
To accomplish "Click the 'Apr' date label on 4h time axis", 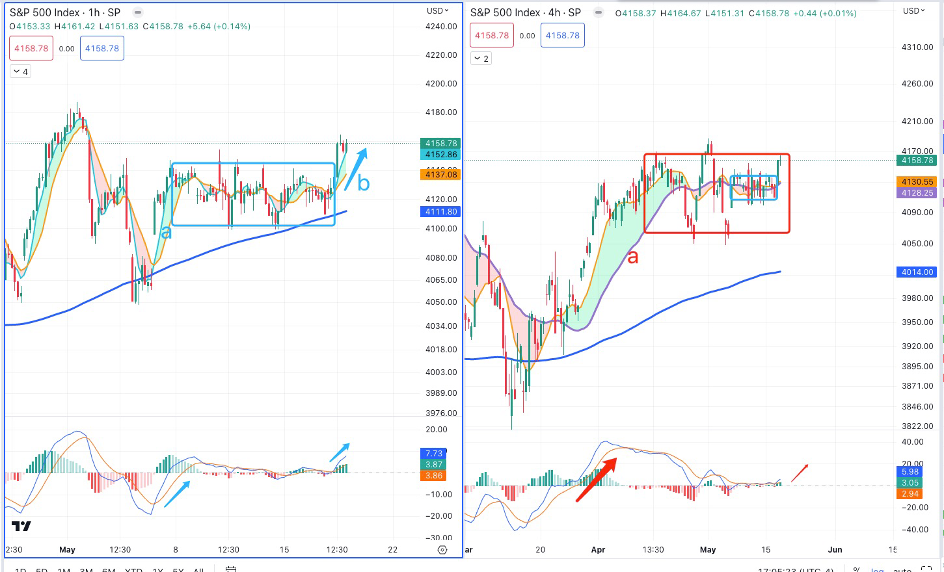I will (x=598, y=550).
